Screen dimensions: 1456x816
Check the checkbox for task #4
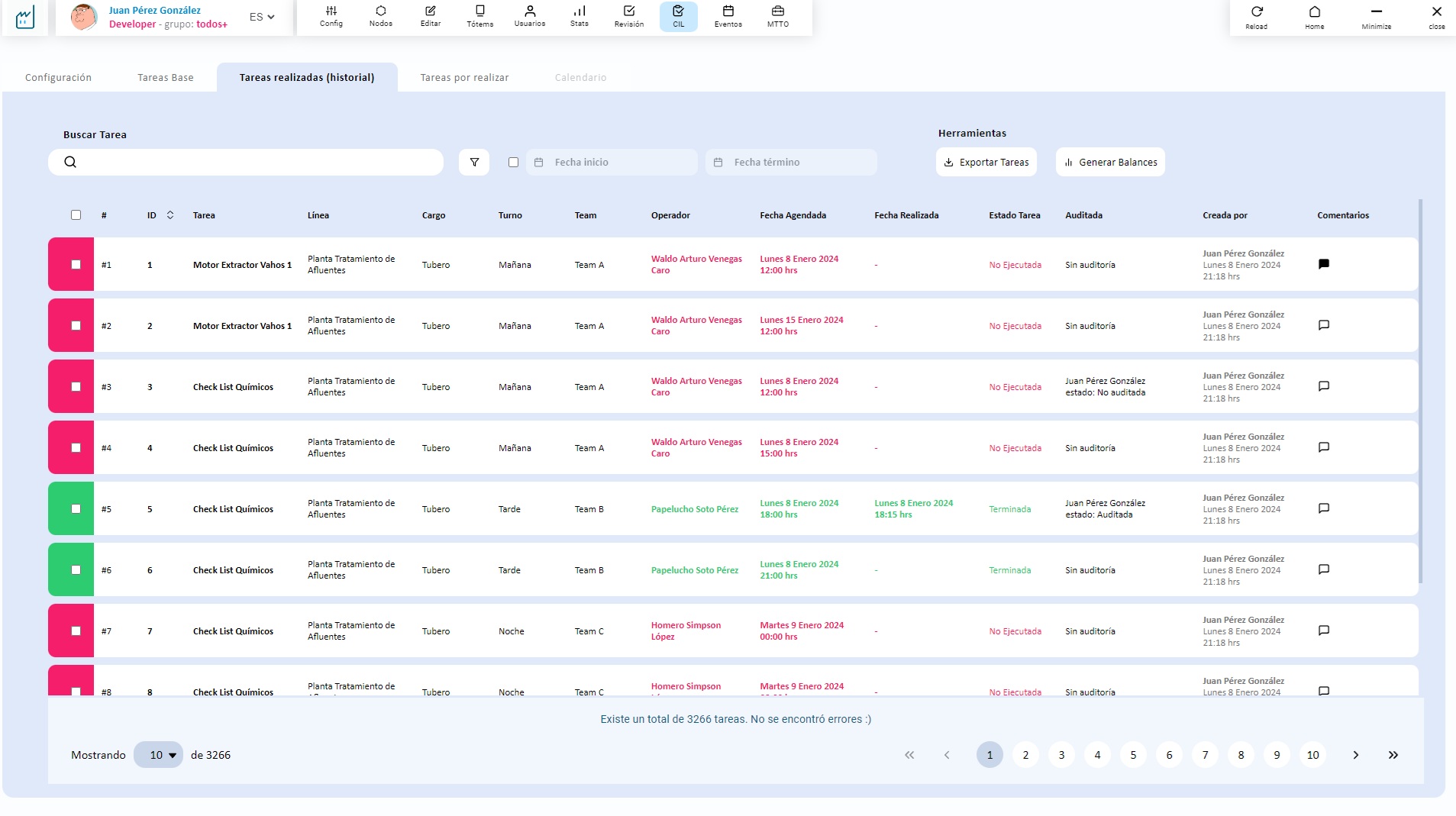[76, 448]
